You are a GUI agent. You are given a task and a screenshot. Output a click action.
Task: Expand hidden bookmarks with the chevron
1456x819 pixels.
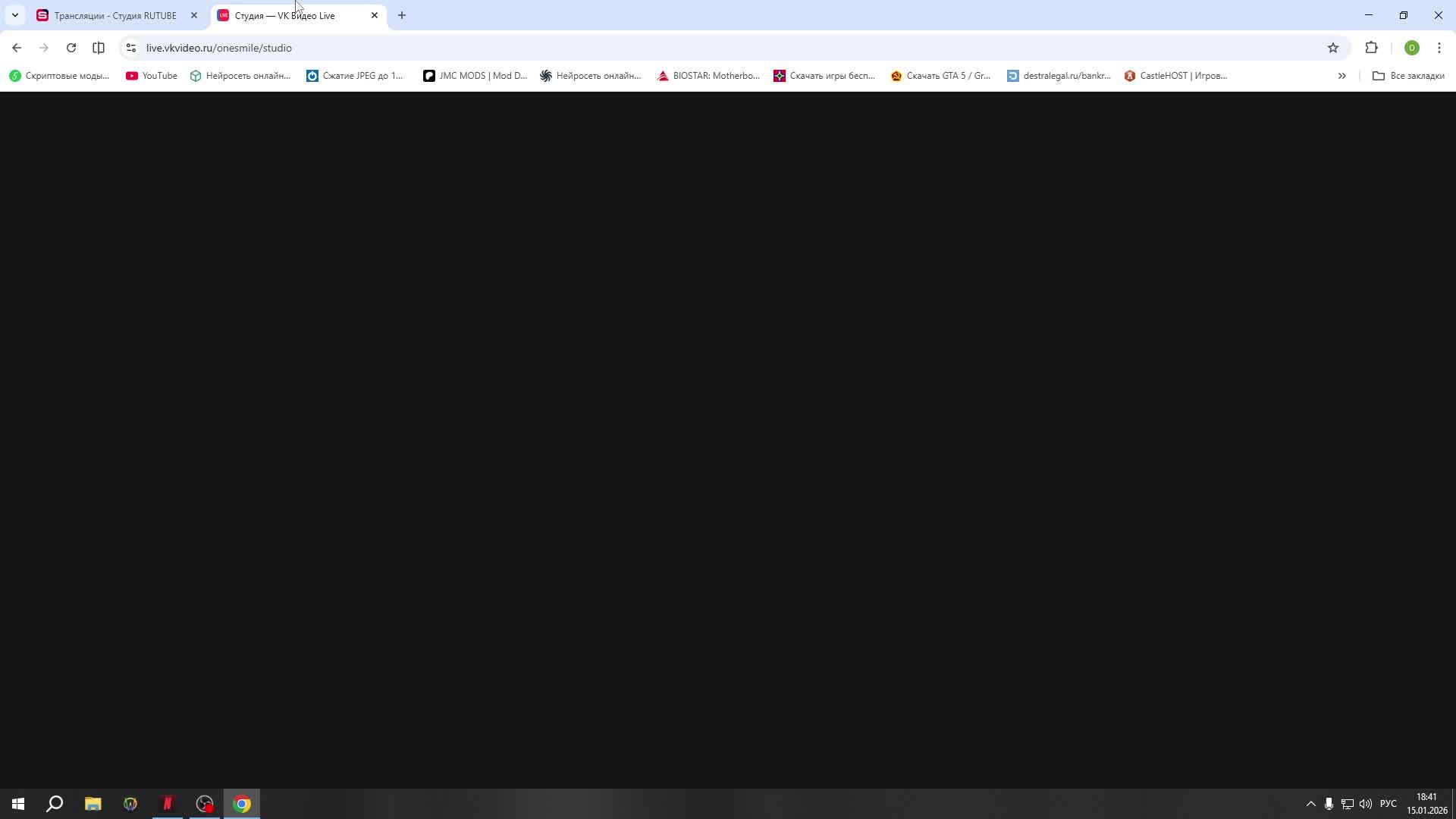(1341, 76)
